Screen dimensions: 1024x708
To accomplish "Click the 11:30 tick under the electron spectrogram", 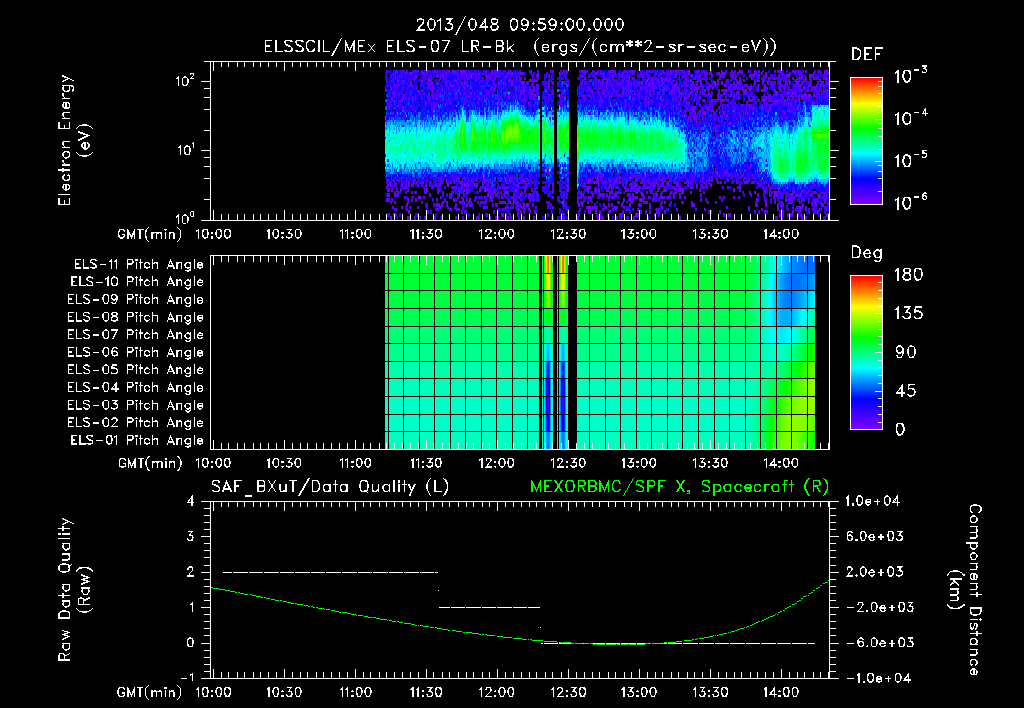I will pos(426,234).
